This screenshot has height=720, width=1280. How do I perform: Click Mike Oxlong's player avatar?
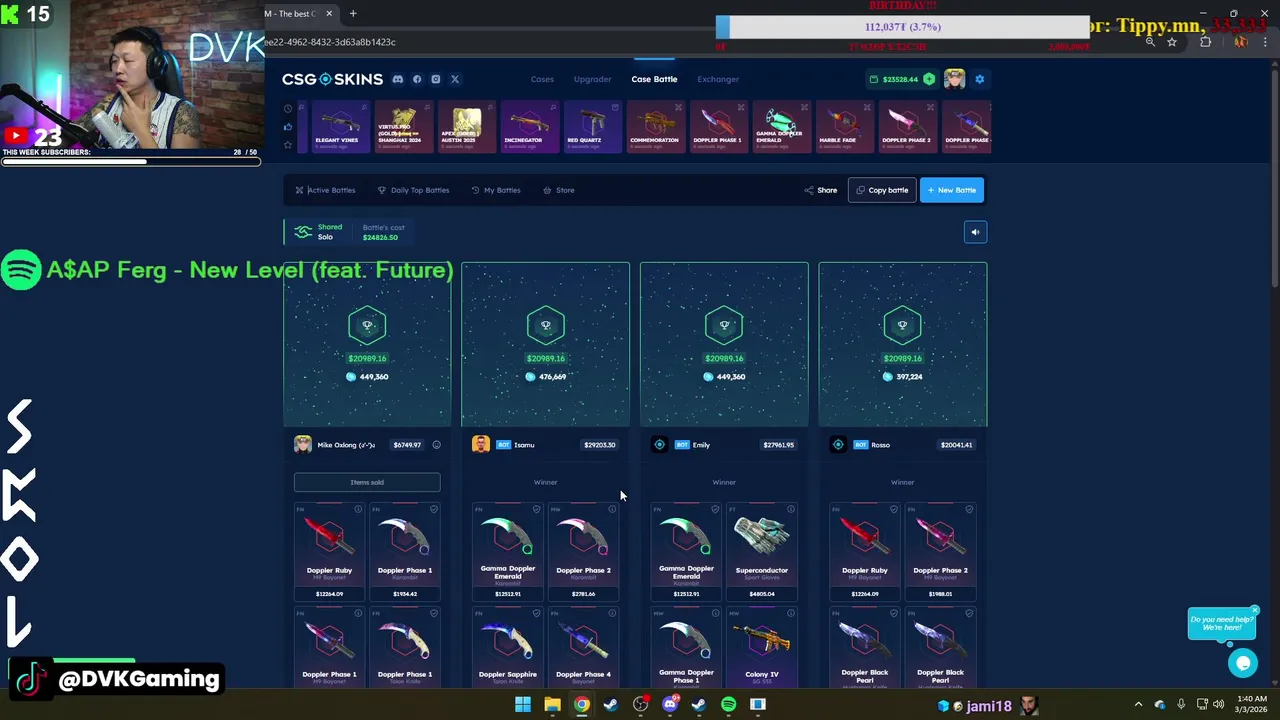tap(302, 444)
